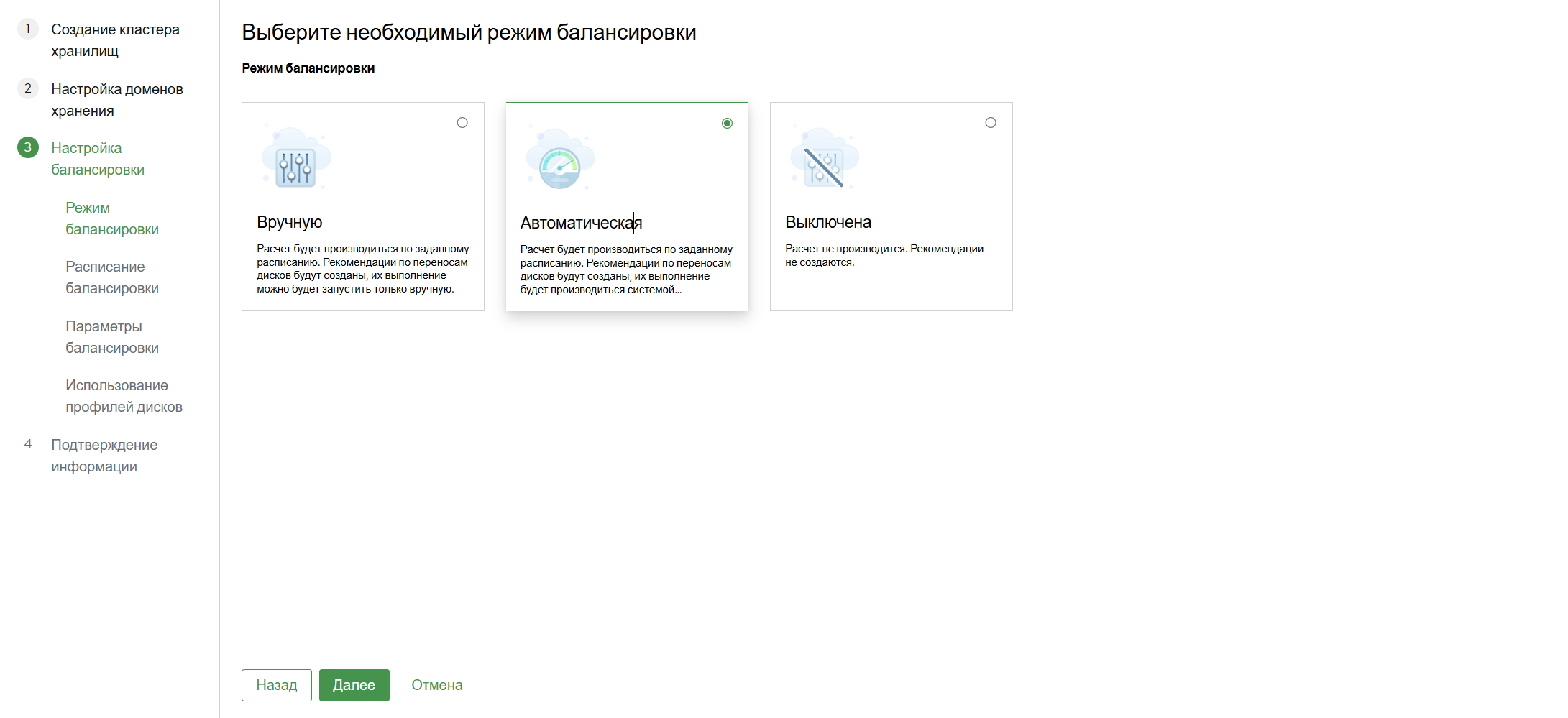This screenshot has height=718, width=1568.
Task: Click the Выключена card title
Action: point(828,222)
